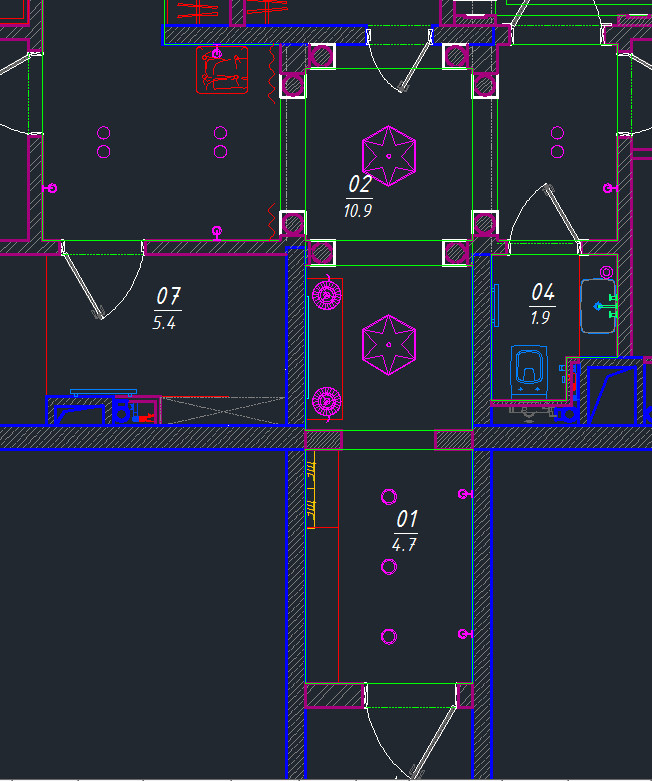Select the middle round ceiling light in room 01
The width and height of the screenshot is (652, 781).
click(389, 567)
